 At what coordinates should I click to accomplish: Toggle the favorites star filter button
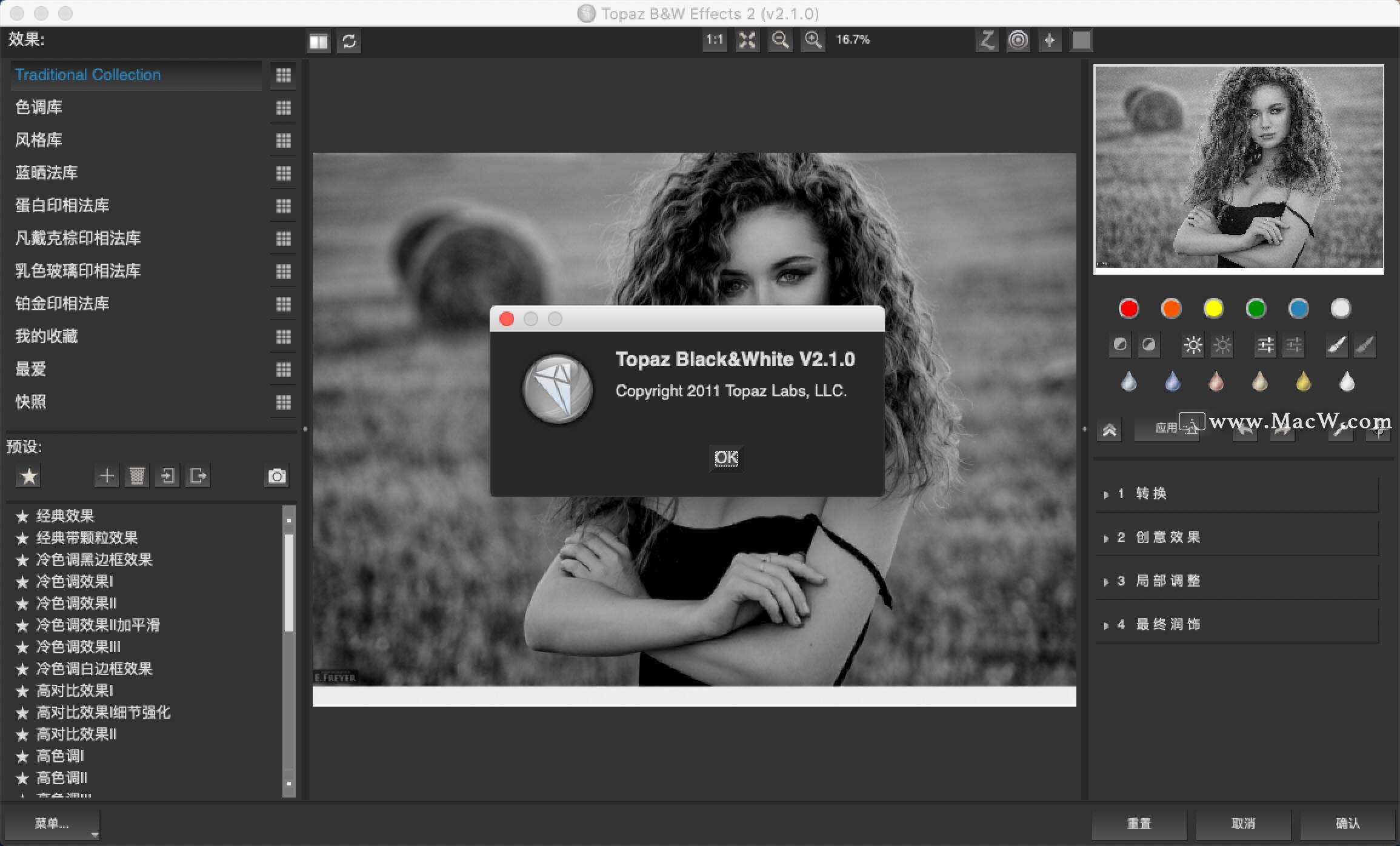pos(28,476)
